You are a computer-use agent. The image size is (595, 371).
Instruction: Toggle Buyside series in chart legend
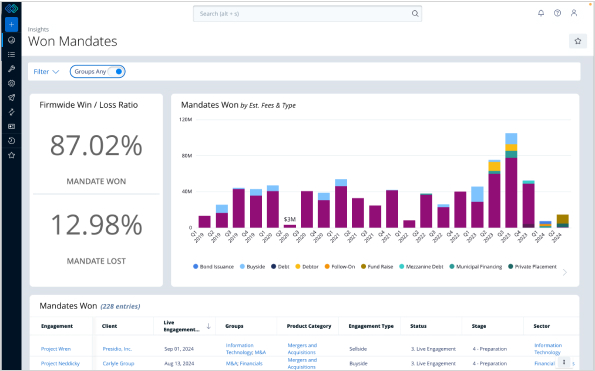pyautogui.click(x=252, y=267)
